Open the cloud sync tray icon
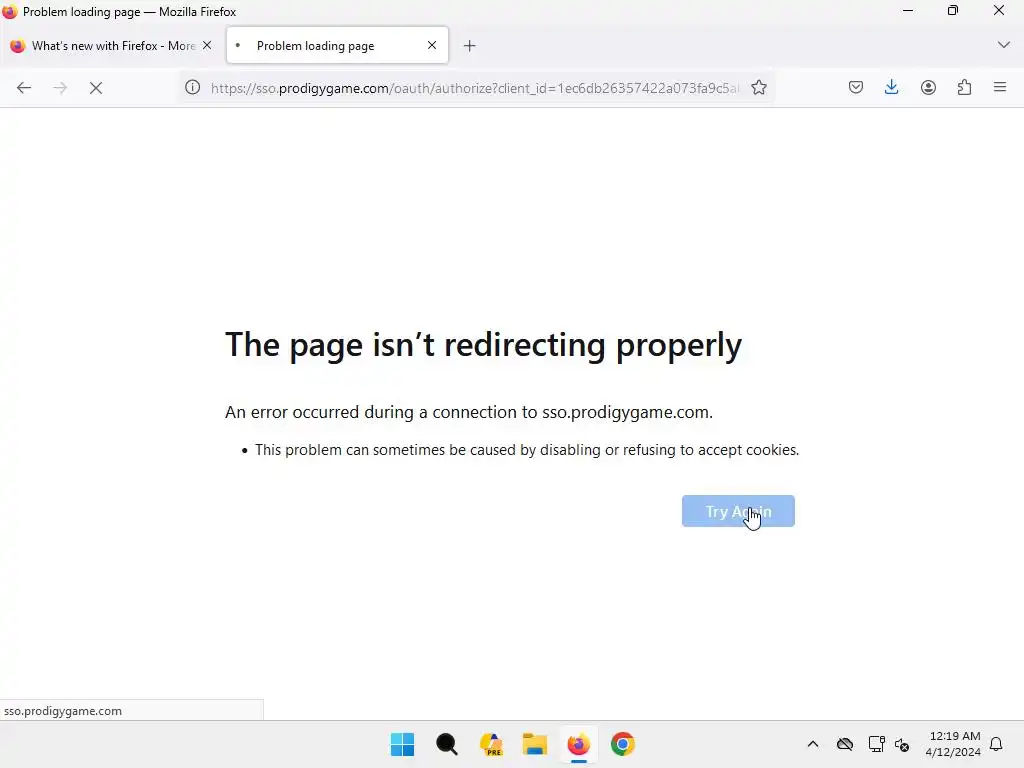This screenshot has width=1024, height=768. click(845, 744)
